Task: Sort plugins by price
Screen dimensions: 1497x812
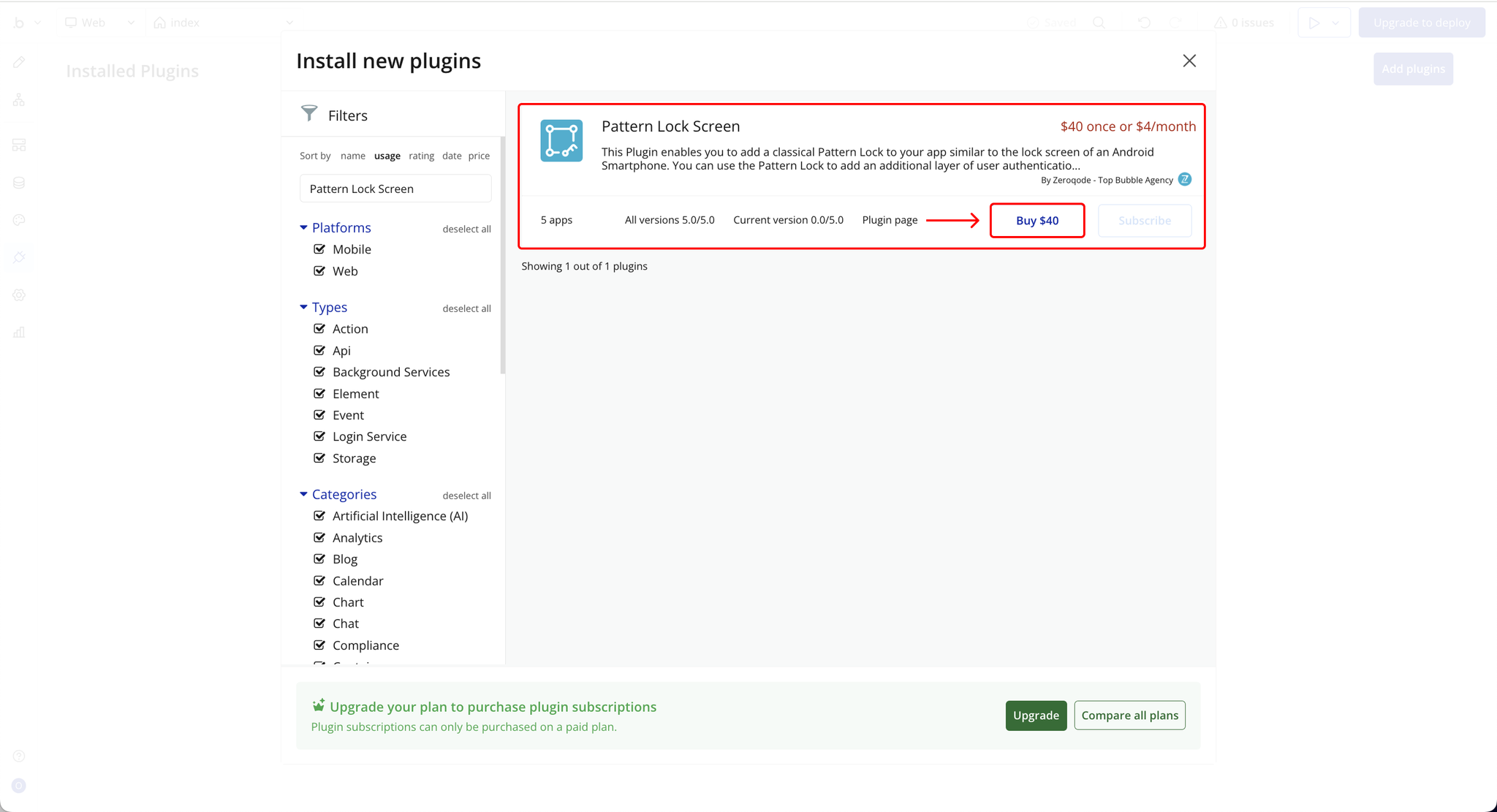Action: (479, 156)
